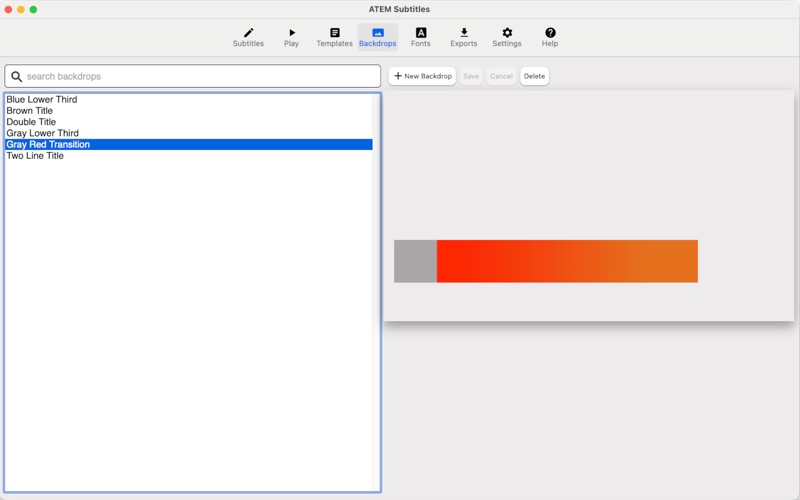Open the Fonts tab
The image size is (800, 500).
(x=420, y=37)
